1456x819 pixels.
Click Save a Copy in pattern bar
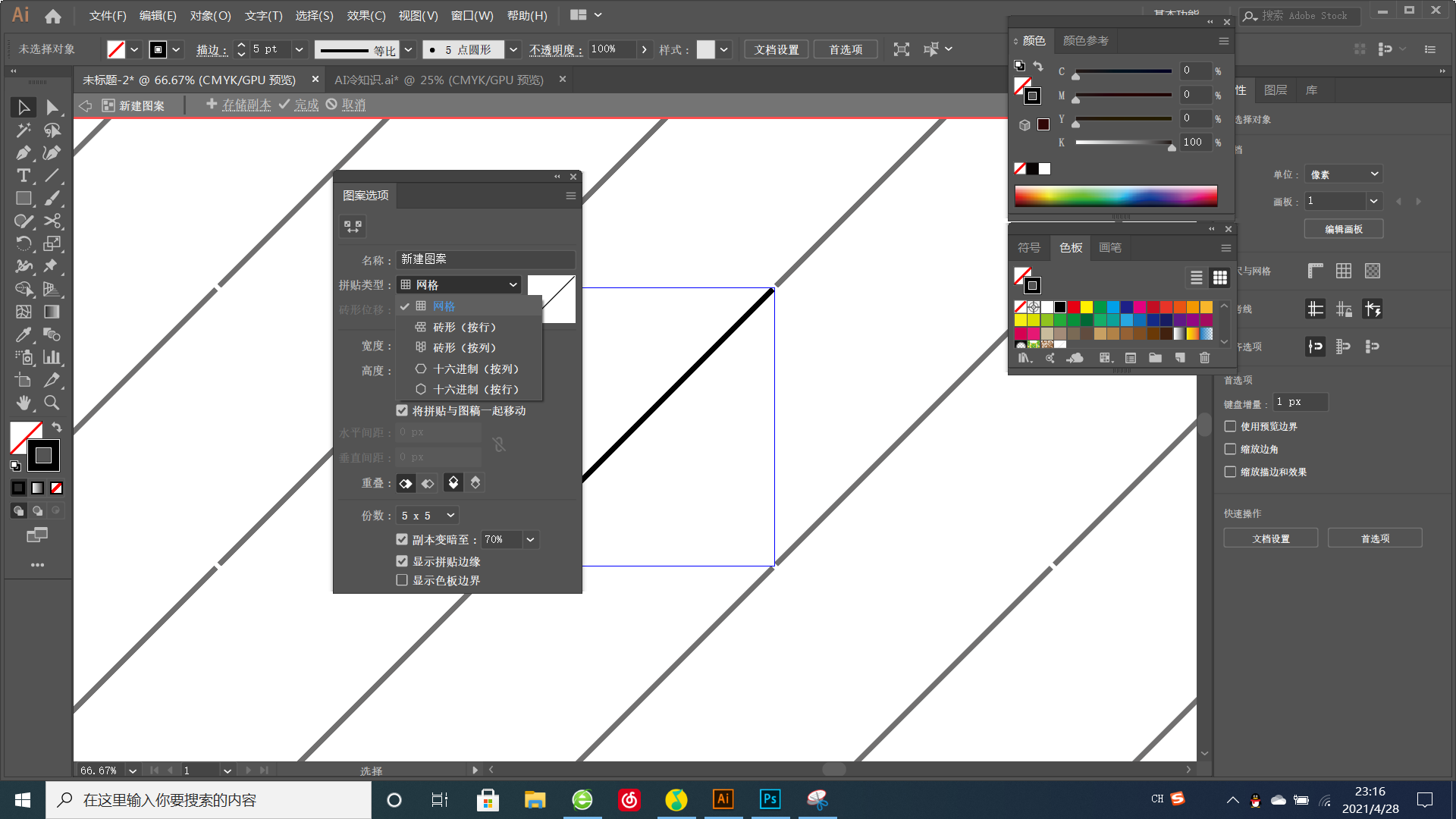(x=239, y=105)
